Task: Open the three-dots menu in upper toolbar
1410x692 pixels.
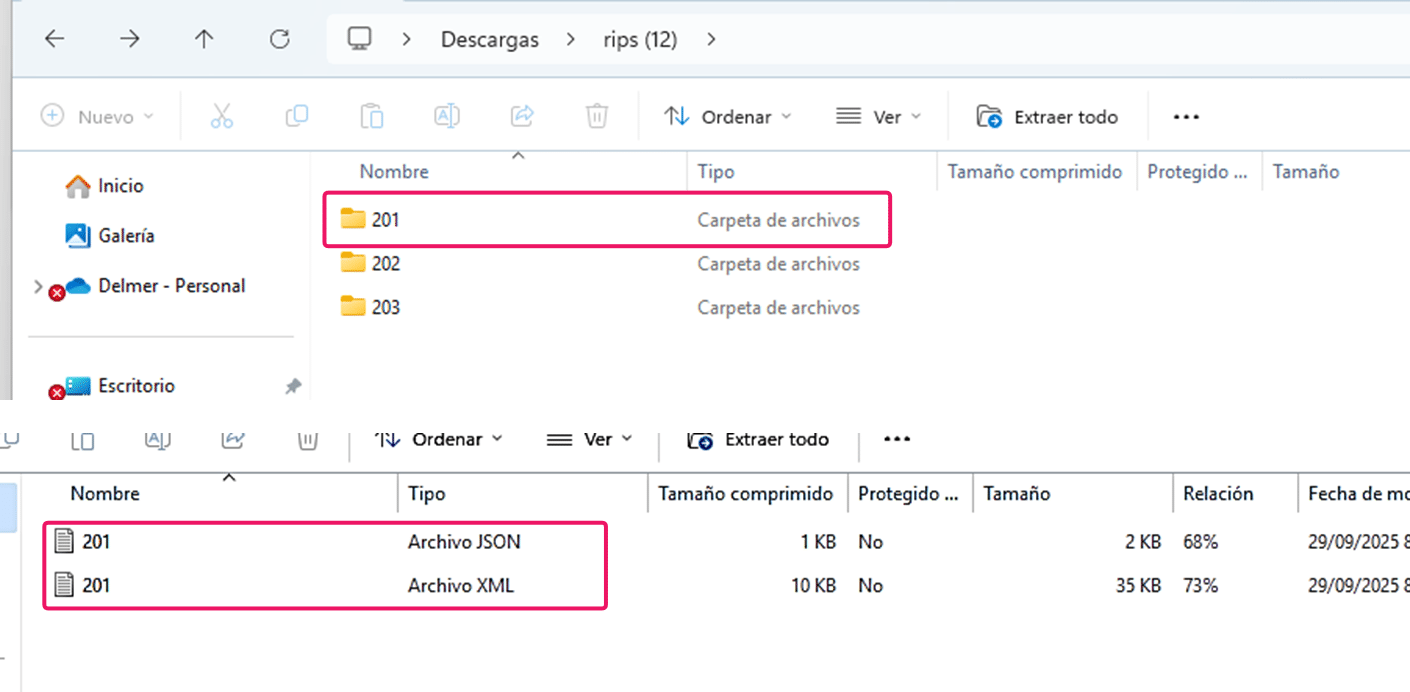Action: [x=1186, y=117]
